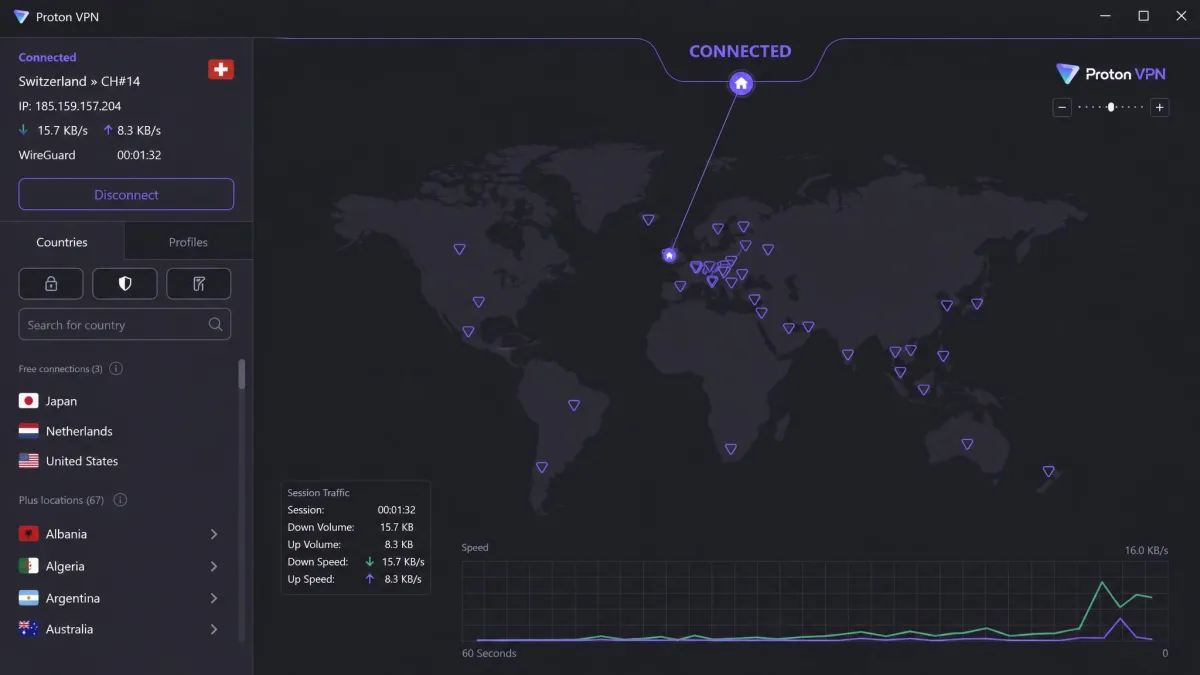Click the United States flag icon
This screenshot has height=675, width=1200.
click(29, 461)
